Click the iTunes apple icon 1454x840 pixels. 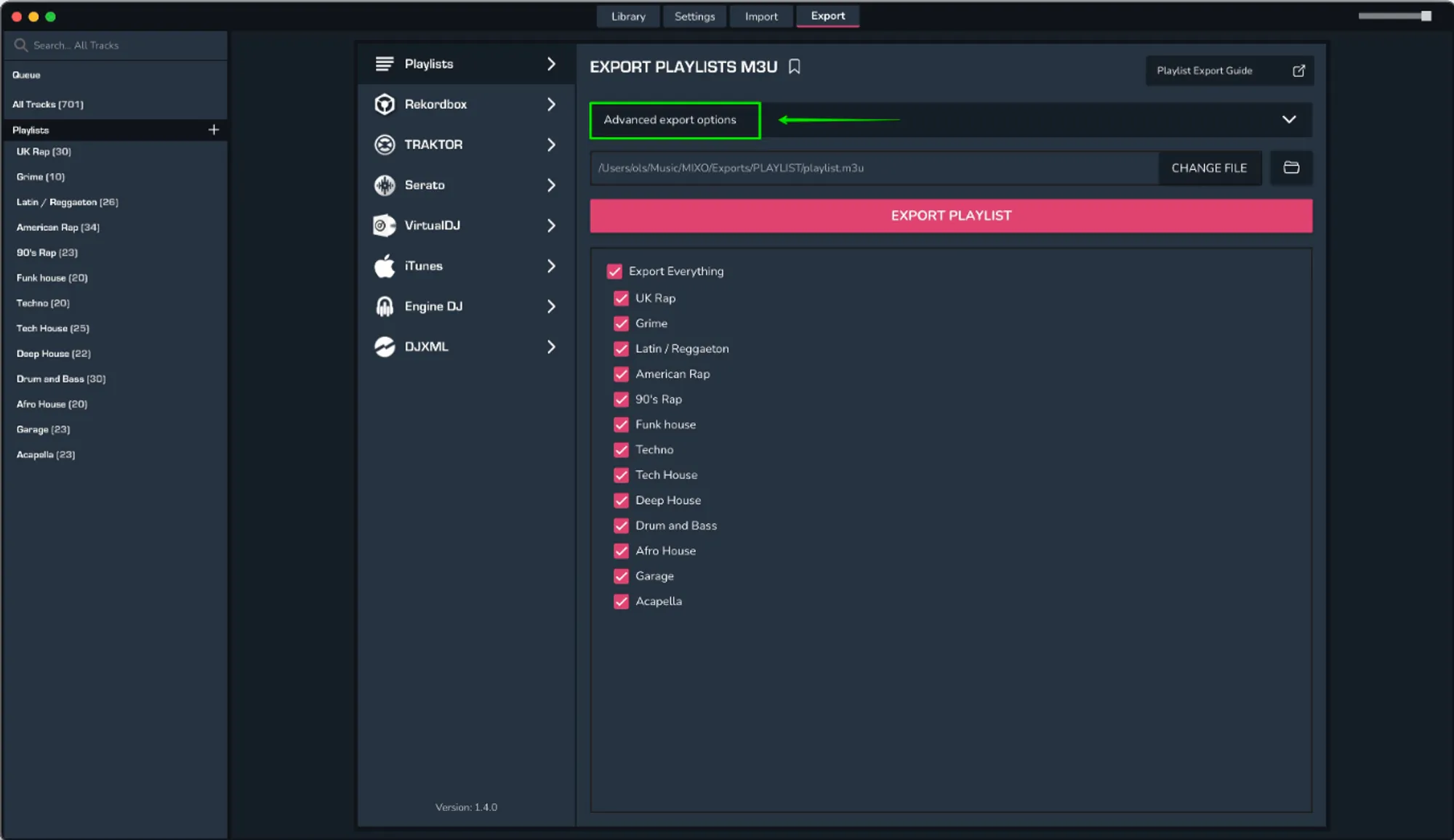coord(385,266)
